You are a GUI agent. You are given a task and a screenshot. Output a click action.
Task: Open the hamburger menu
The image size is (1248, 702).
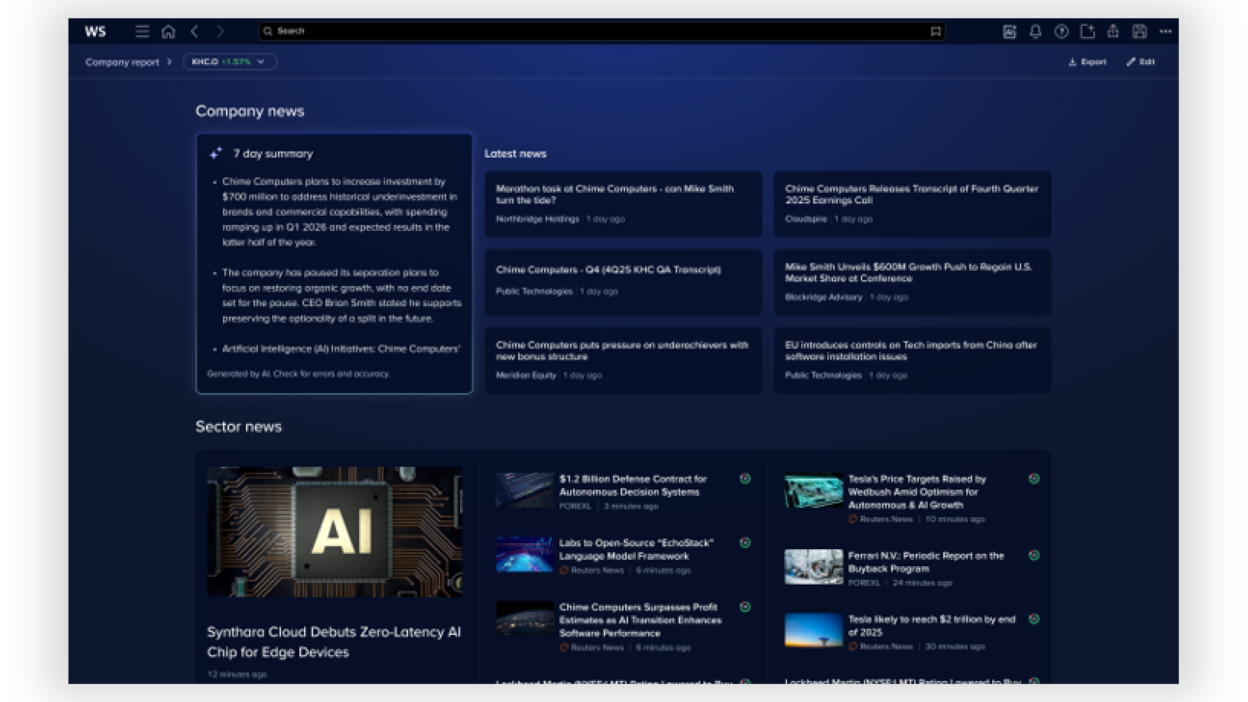pos(142,31)
